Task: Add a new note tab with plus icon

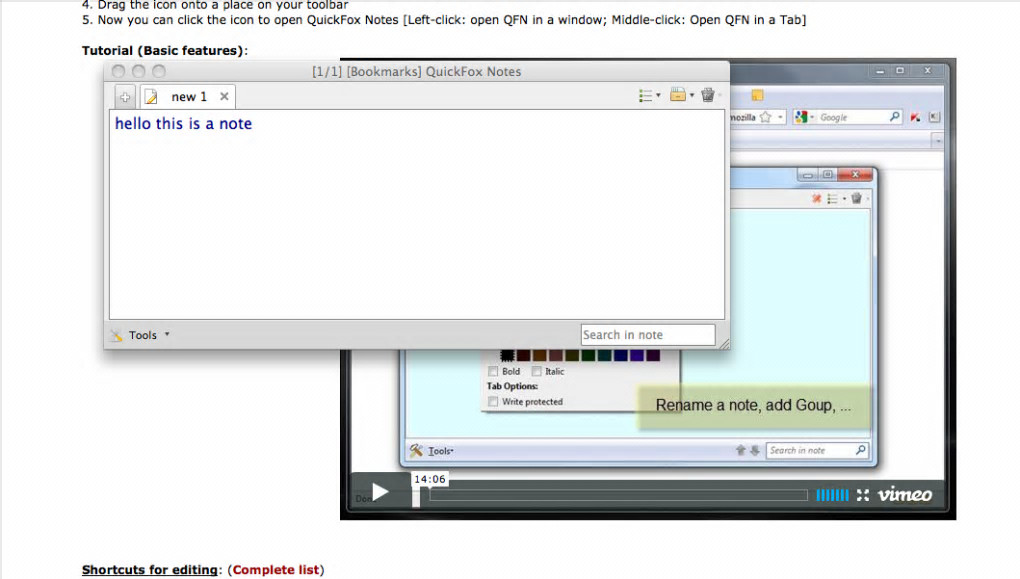Action: pyautogui.click(x=125, y=97)
